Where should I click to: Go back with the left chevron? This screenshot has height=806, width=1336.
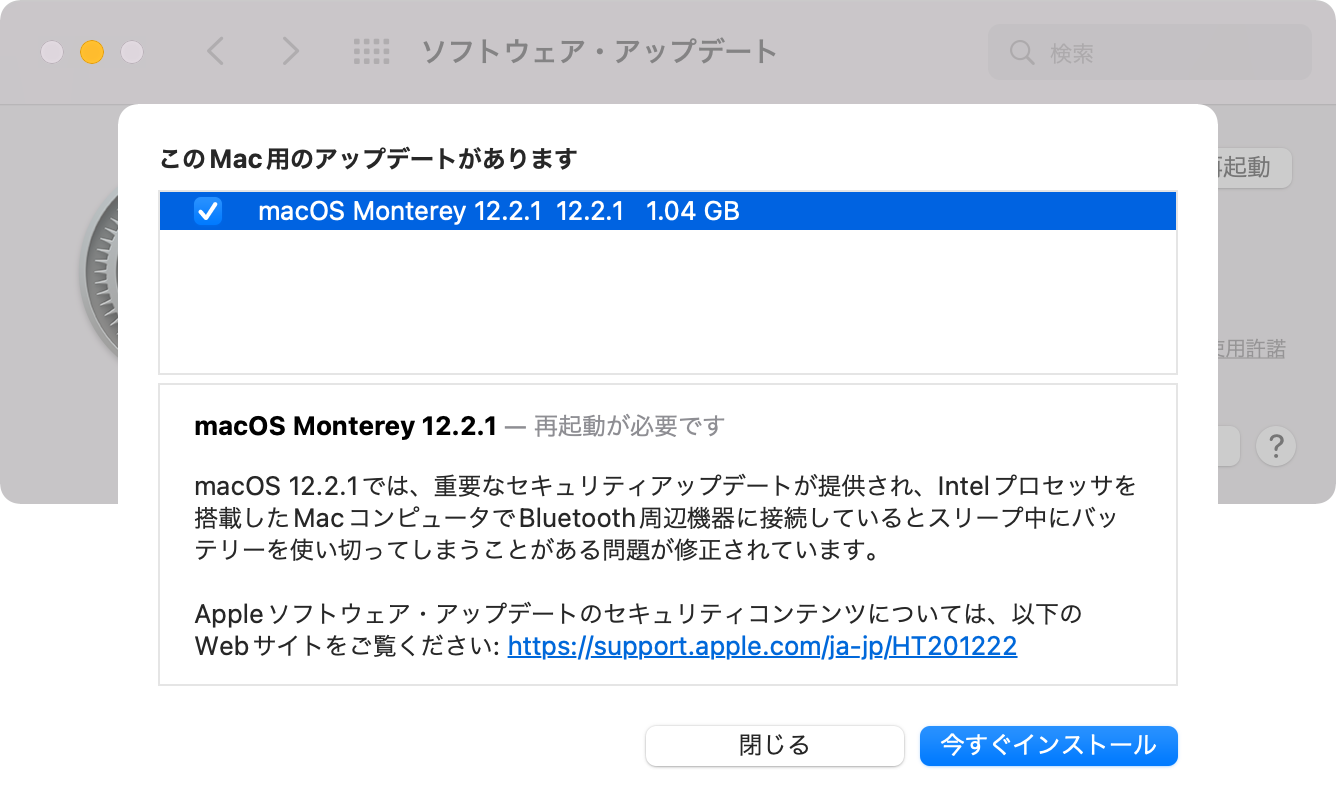click(x=215, y=51)
